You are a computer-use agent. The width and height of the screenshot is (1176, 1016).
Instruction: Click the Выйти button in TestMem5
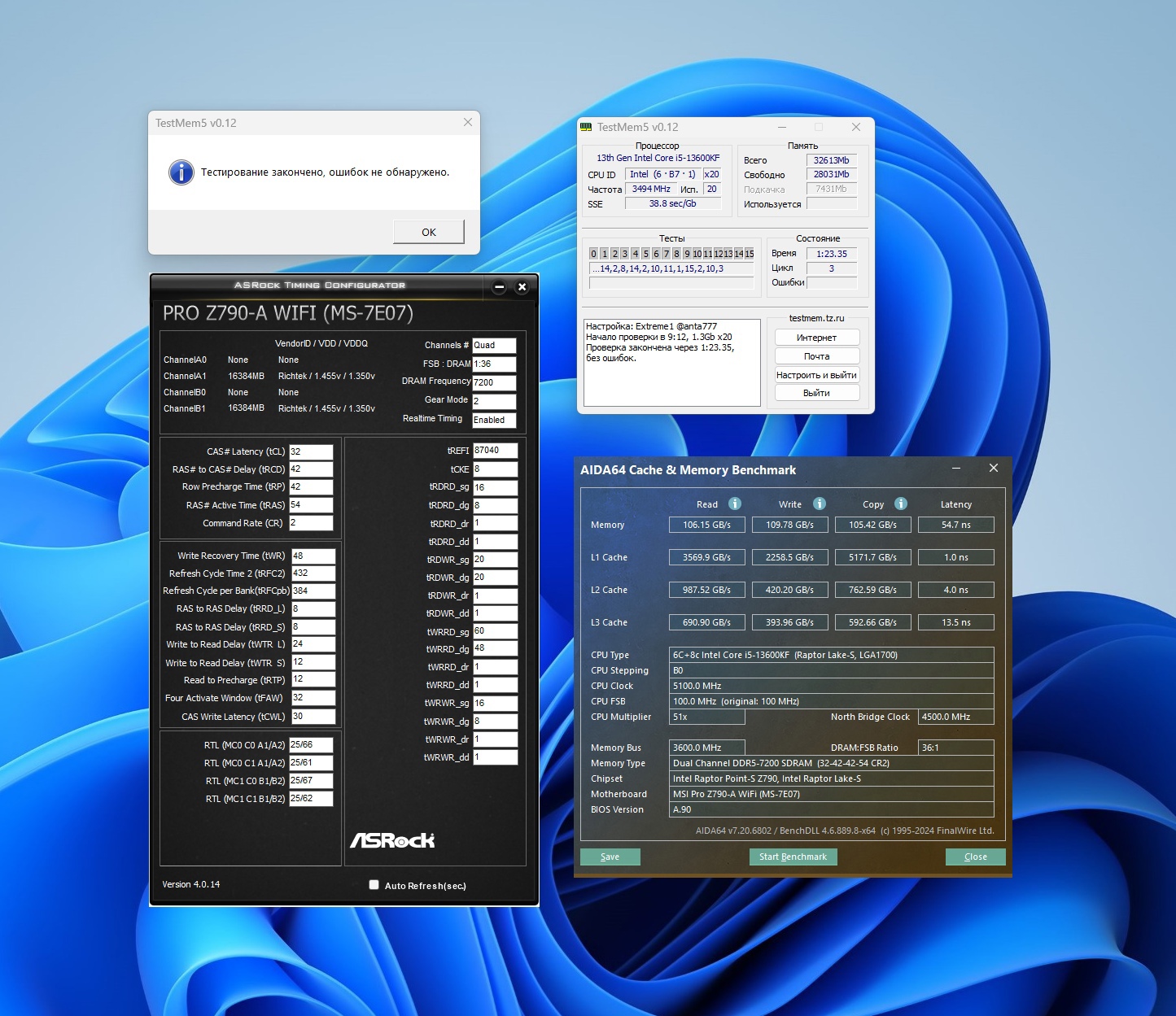coord(816,393)
